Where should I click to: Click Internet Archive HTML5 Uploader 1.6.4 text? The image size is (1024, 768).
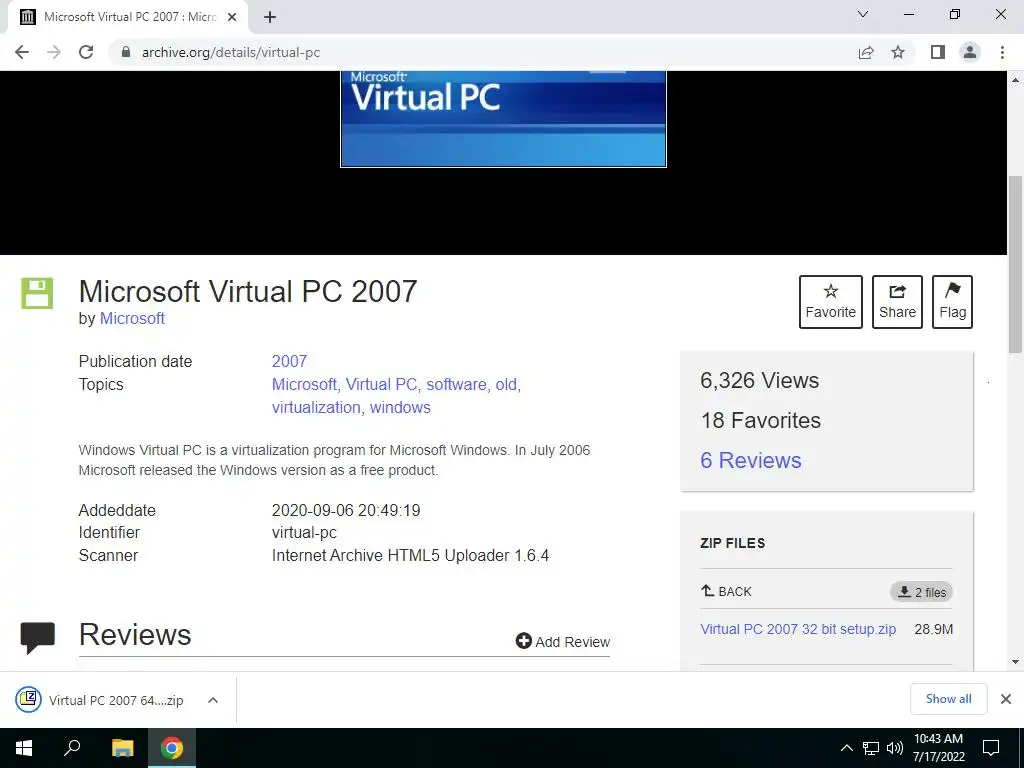coord(410,555)
